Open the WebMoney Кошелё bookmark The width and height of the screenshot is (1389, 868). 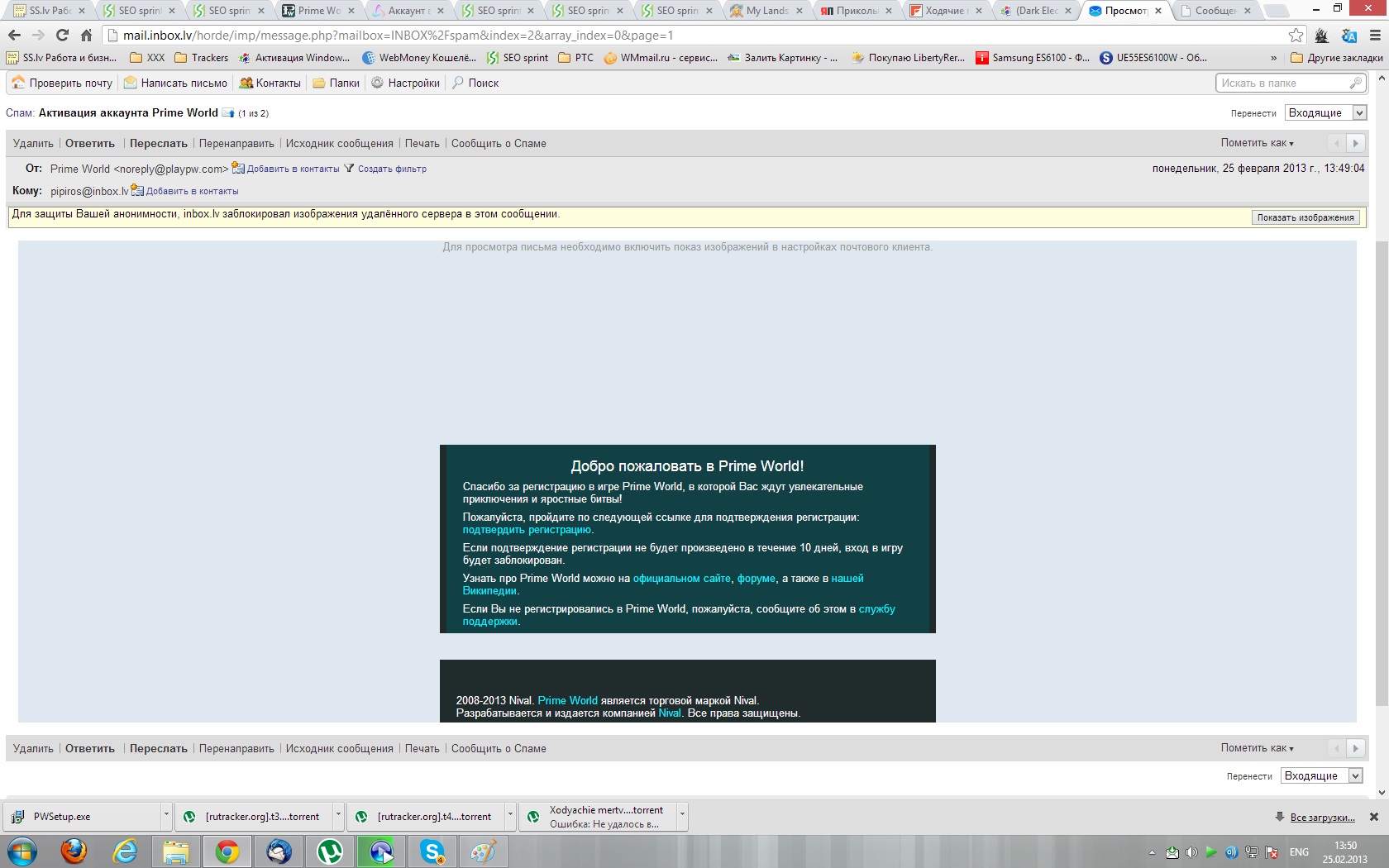(x=419, y=58)
